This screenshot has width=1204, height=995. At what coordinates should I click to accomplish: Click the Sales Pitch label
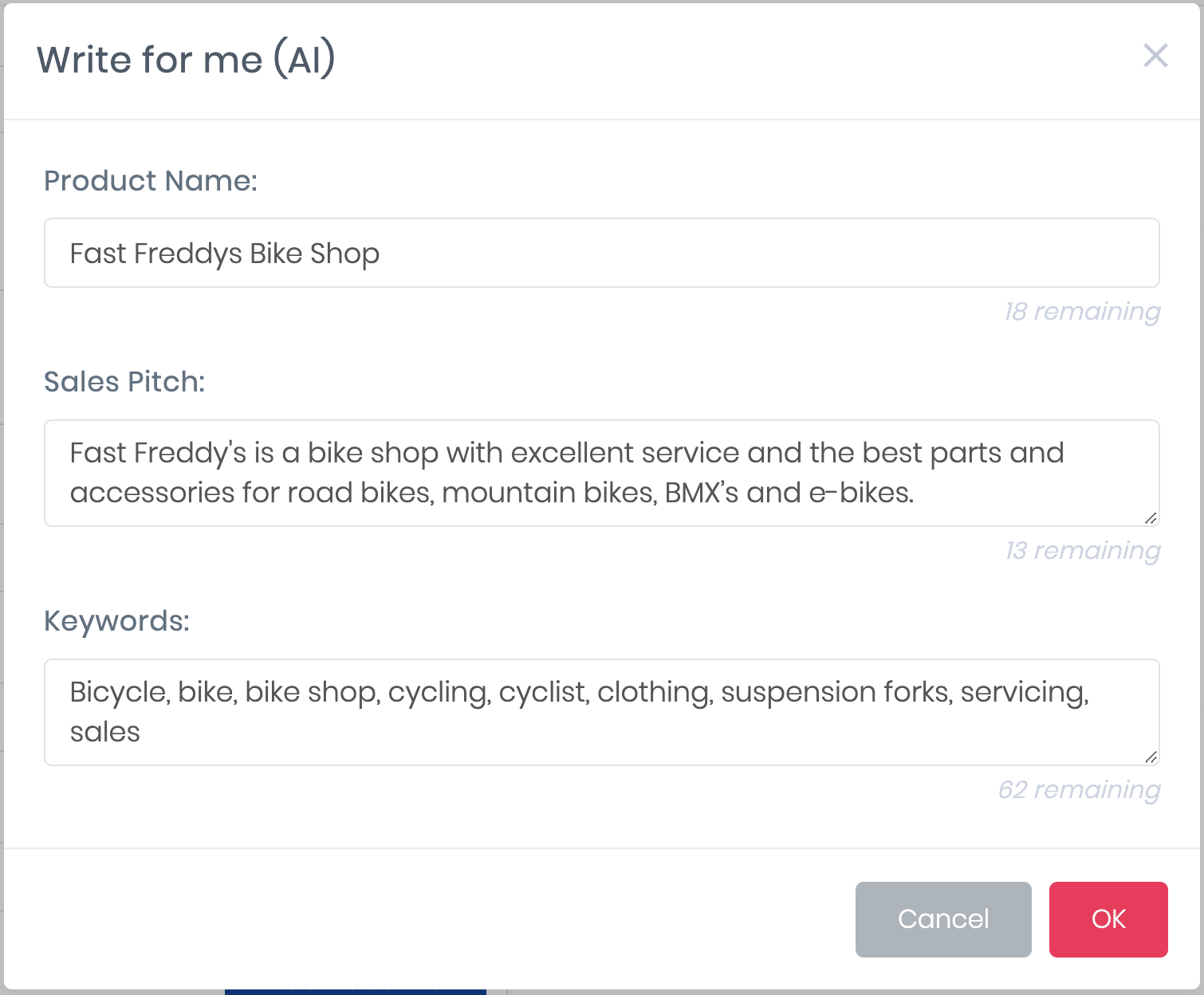124,382
